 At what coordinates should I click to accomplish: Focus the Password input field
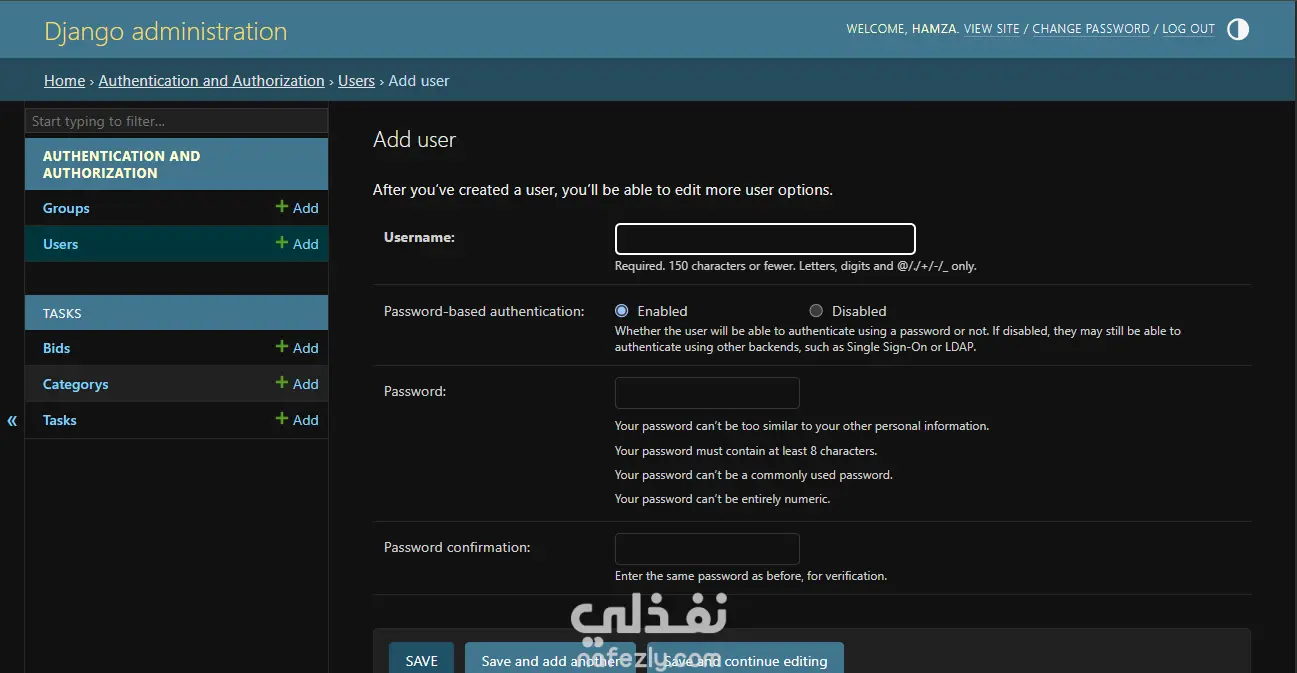coord(707,393)
